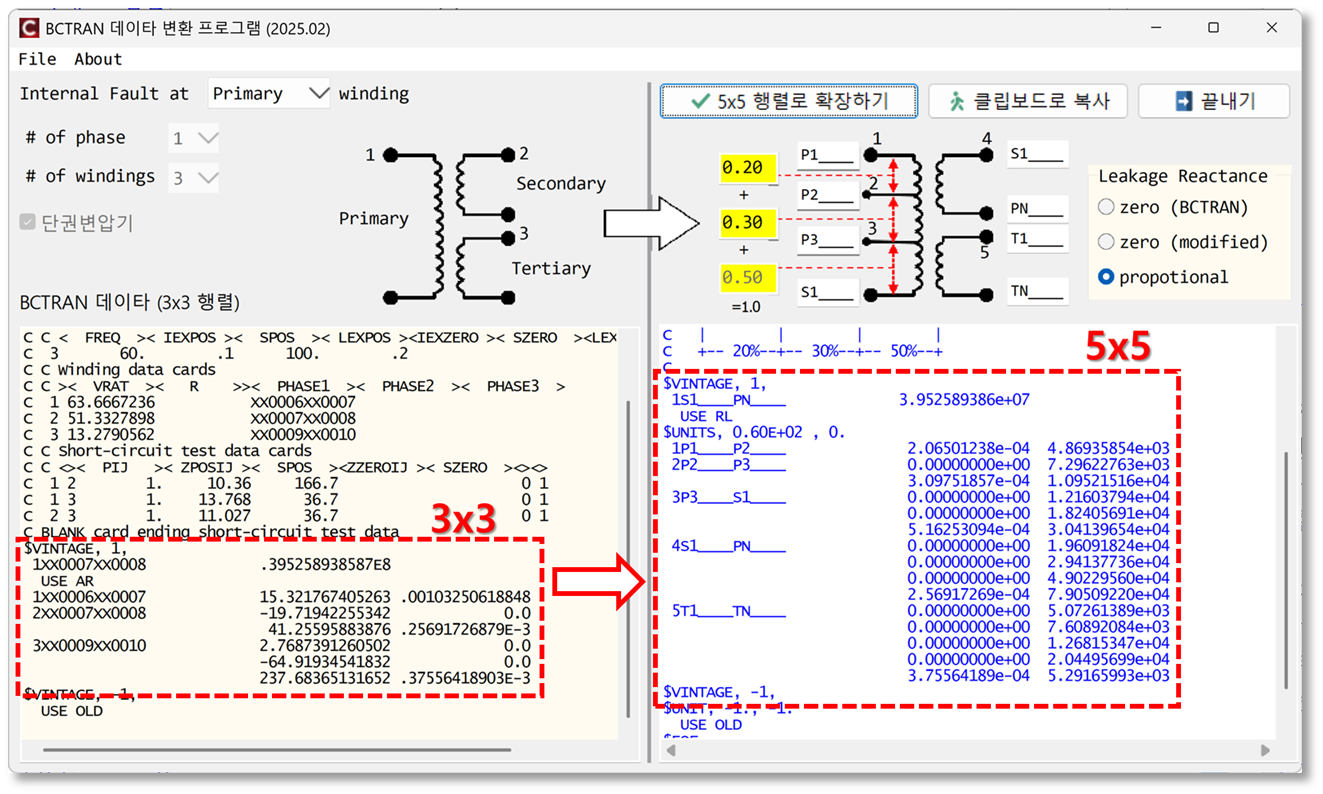Click the P3____ node name field

tap(828, 239)
